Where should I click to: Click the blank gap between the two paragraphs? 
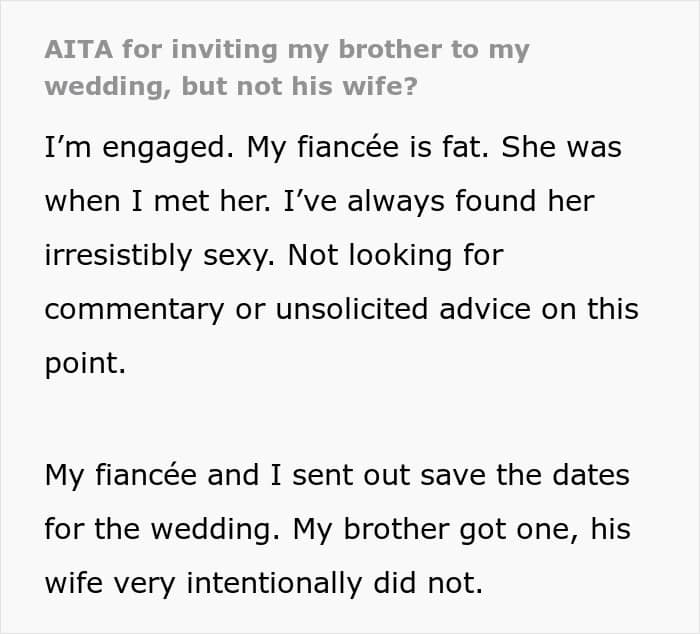pos(342,420)
